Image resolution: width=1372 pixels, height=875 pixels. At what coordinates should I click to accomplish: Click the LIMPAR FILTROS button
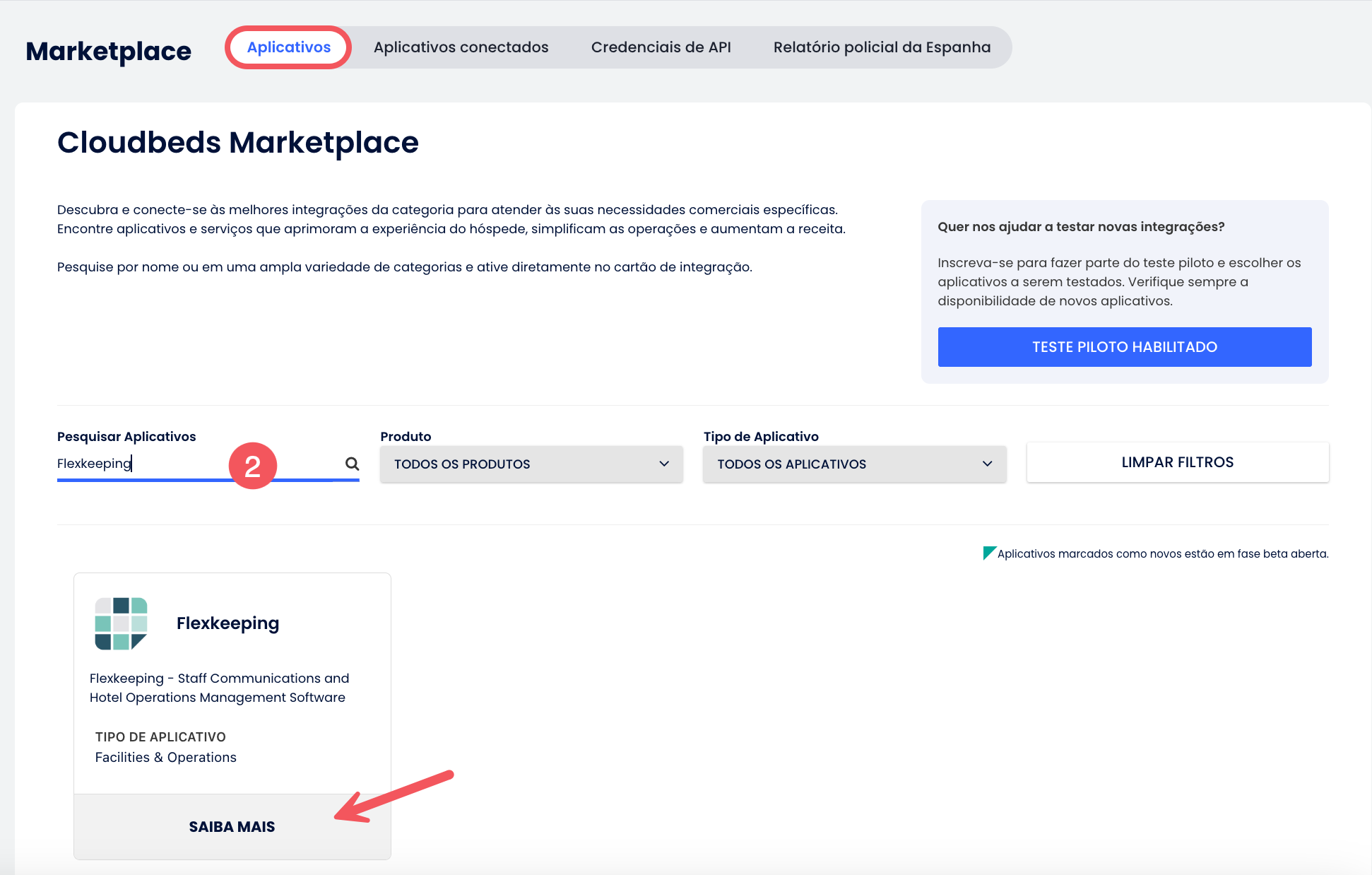pos(1177,462)
